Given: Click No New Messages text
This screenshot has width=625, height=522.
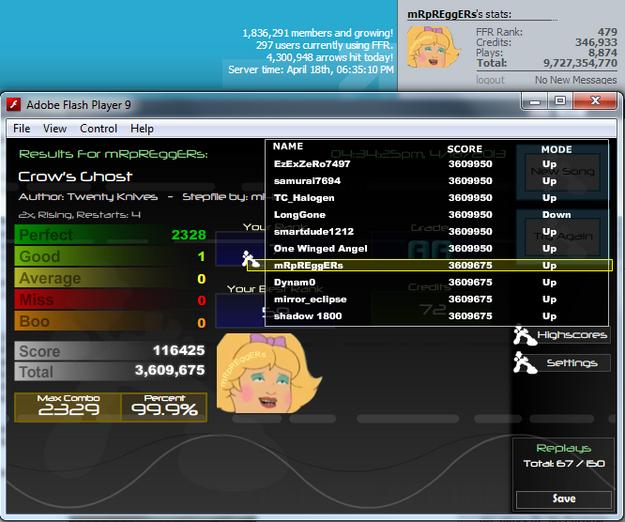Looking at the screenshot, I should 576,80.
